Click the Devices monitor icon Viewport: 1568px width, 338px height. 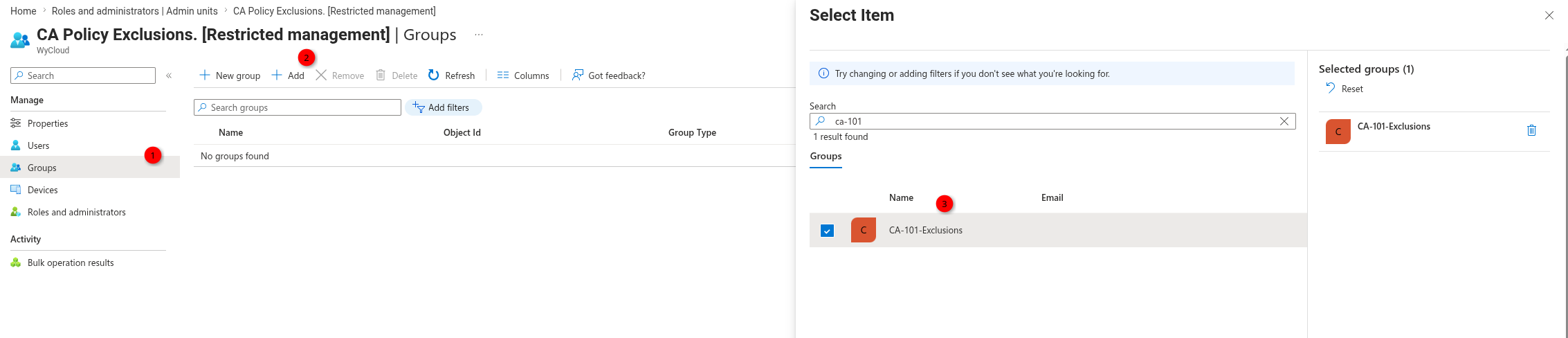[x=16, y=190]
